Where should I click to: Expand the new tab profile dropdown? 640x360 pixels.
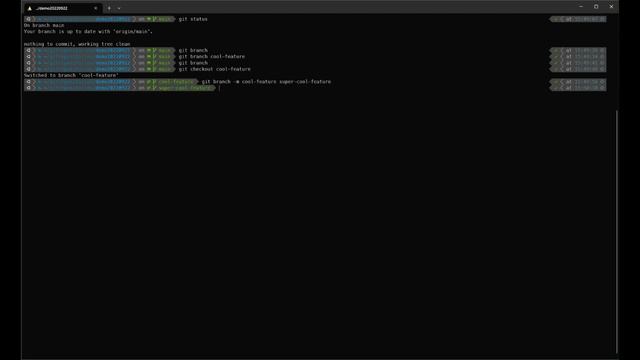point(119,8)
